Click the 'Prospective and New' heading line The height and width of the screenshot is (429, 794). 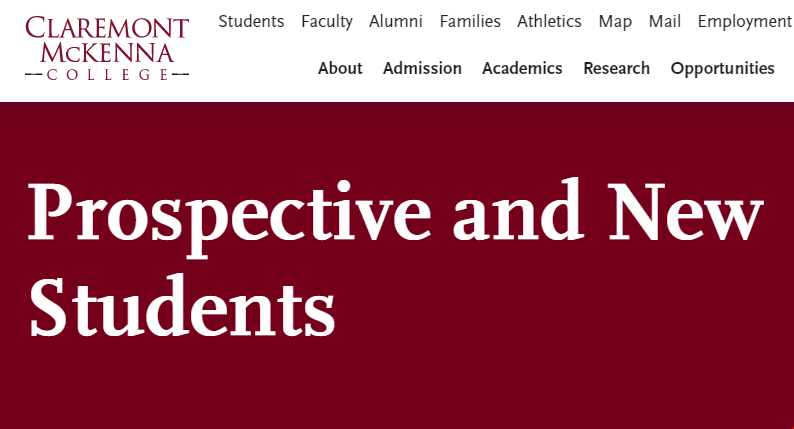395,215
